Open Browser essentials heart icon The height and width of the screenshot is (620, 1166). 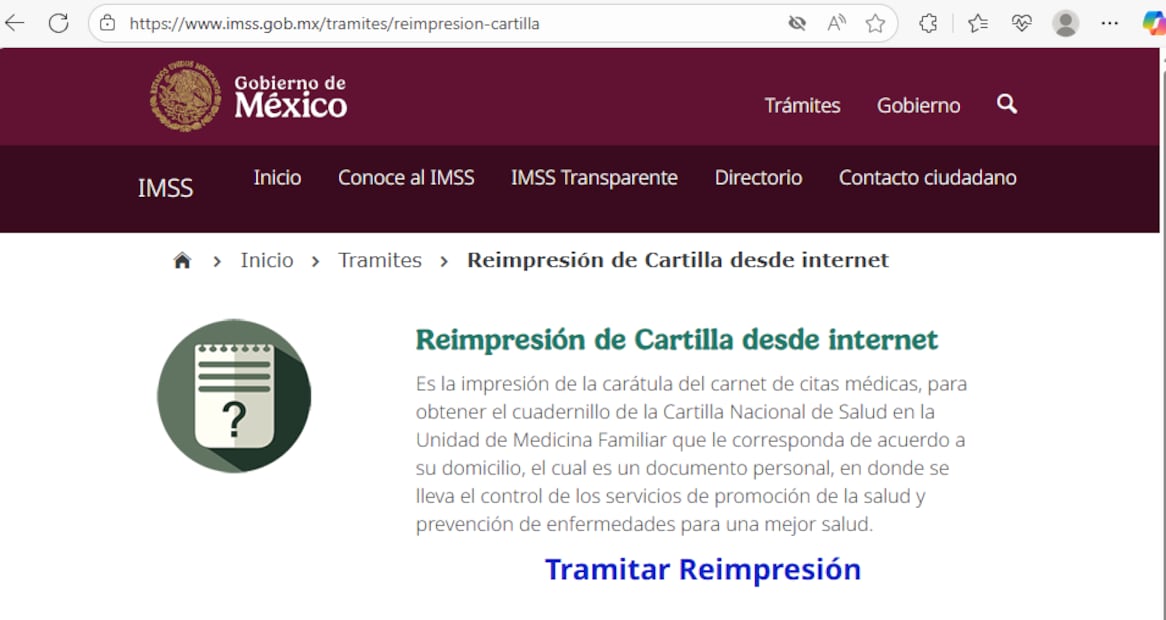(1021, 22)
